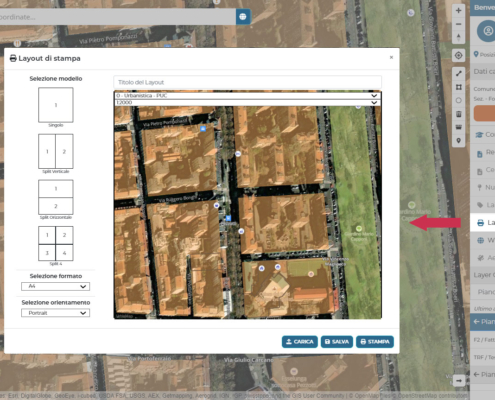Image resolution: width=495 pixels, height=400 pixels.
Task: Click the STAMPA print button
Action: tap(375, 342)
